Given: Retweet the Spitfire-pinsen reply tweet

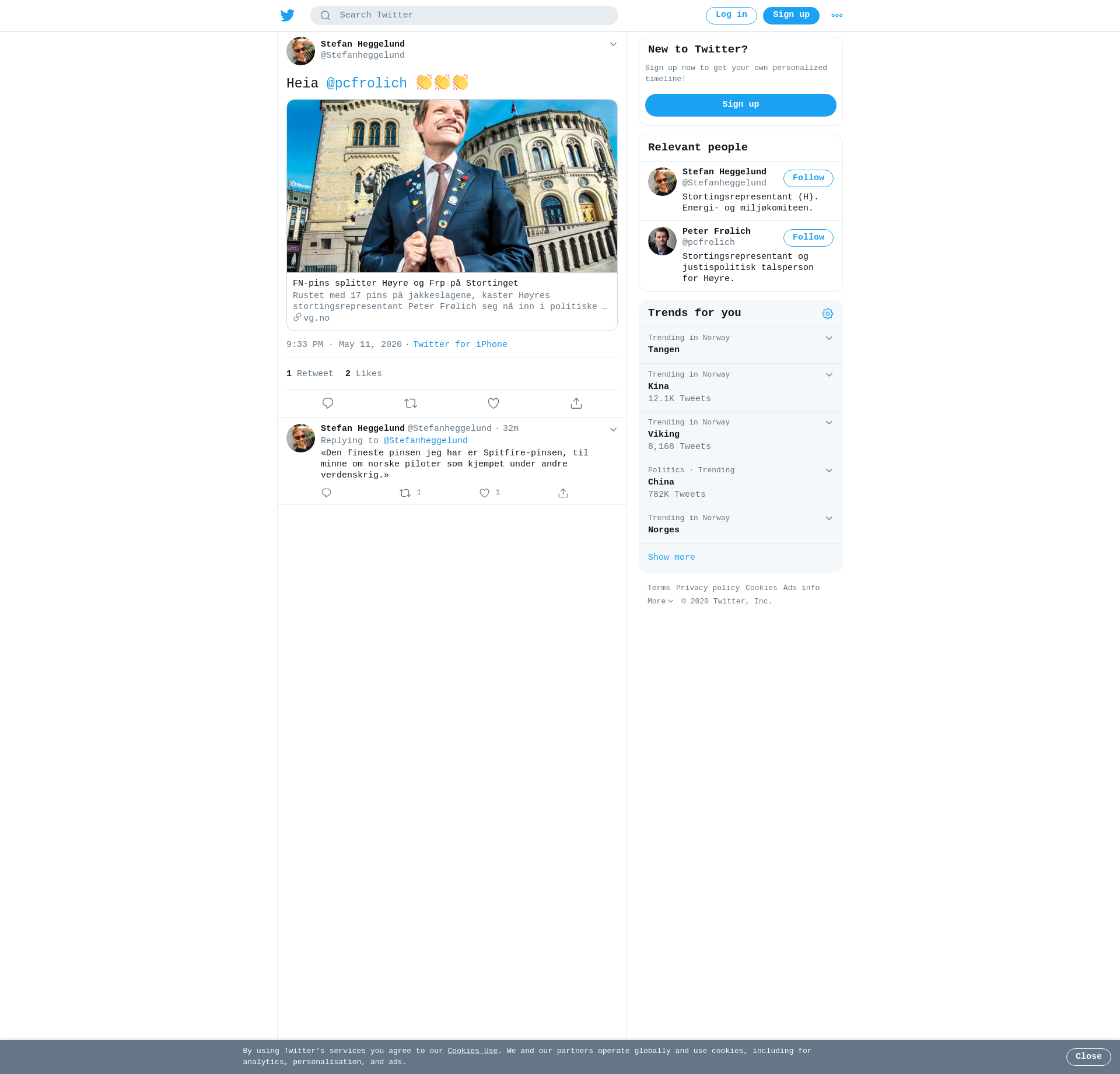Looking at the screenshot, I should [405, 493].
